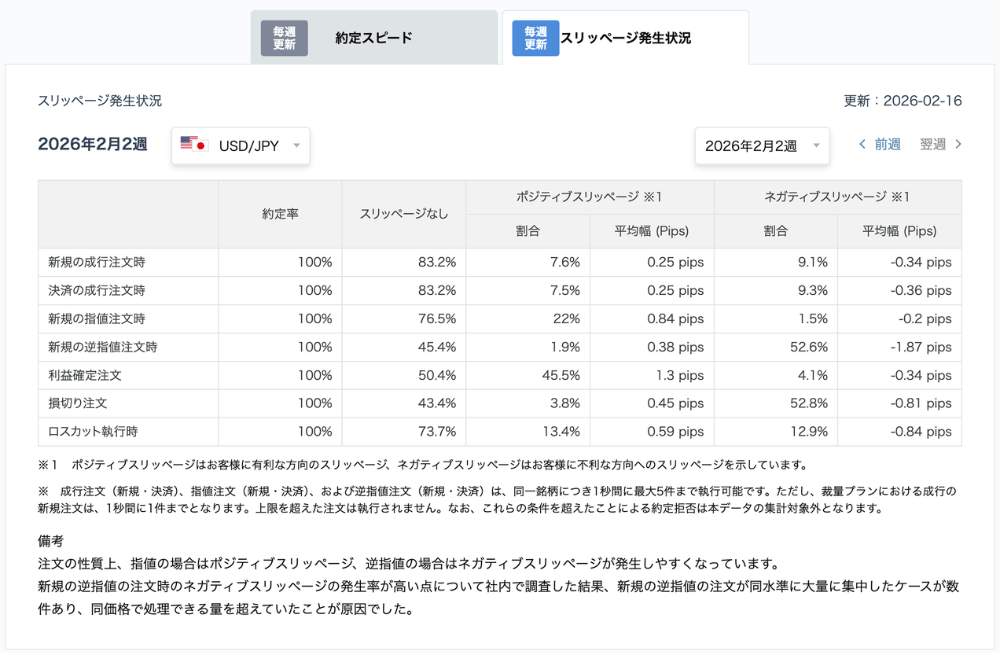The image size is (1000, 653).
Task: Click the caret arrow on USD/JPY selector
Action: (x=296, y=146)
